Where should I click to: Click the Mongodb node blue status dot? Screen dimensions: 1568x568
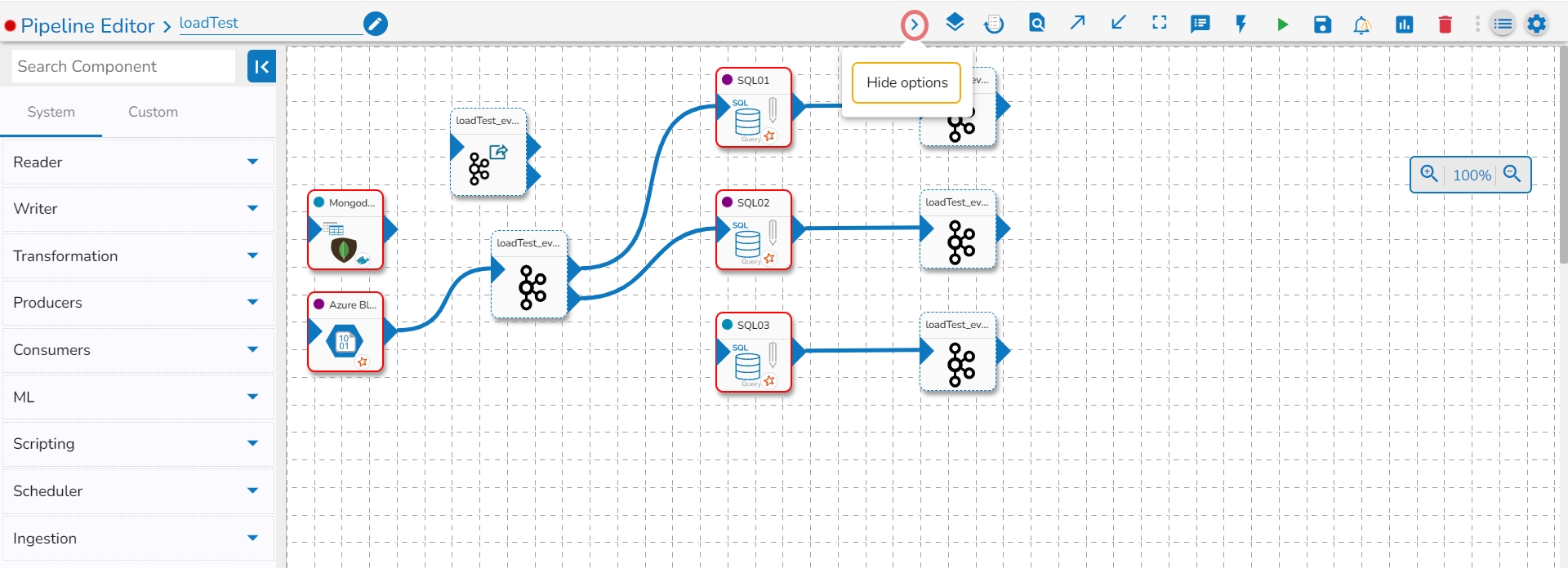[x=318, y=202]
